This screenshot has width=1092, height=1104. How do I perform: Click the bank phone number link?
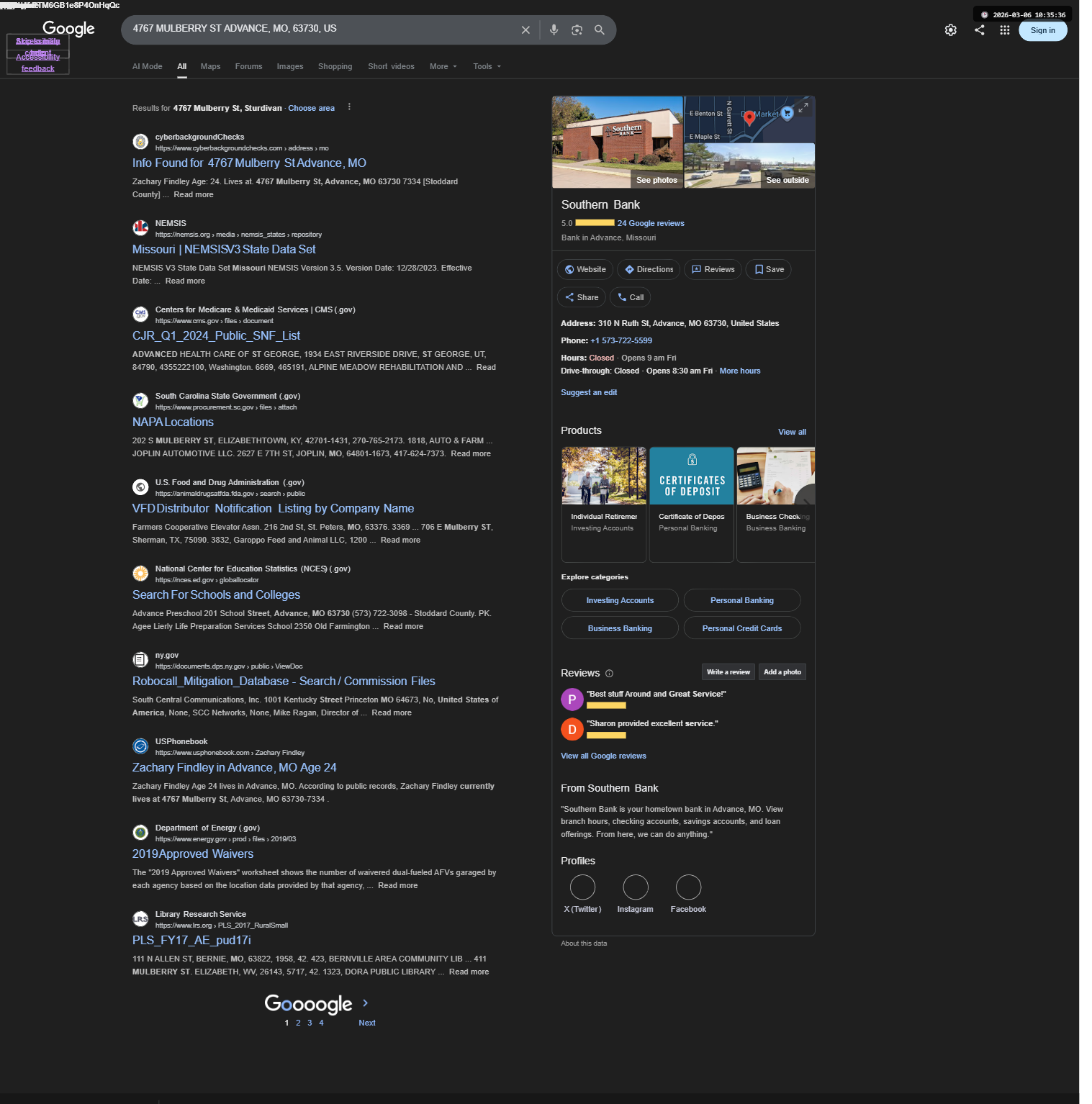621,341
